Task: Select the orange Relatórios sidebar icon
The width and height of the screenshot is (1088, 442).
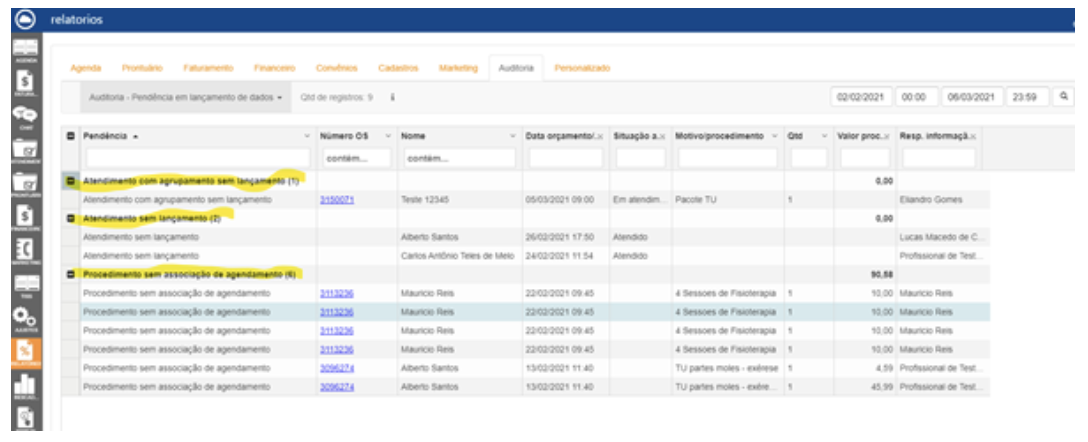Action: [x=25, y=353]
